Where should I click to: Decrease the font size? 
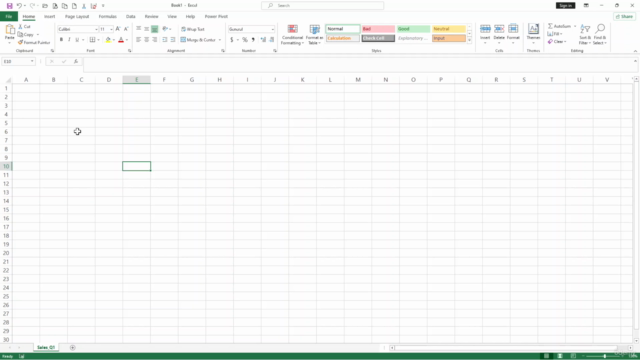click(126, 29)
